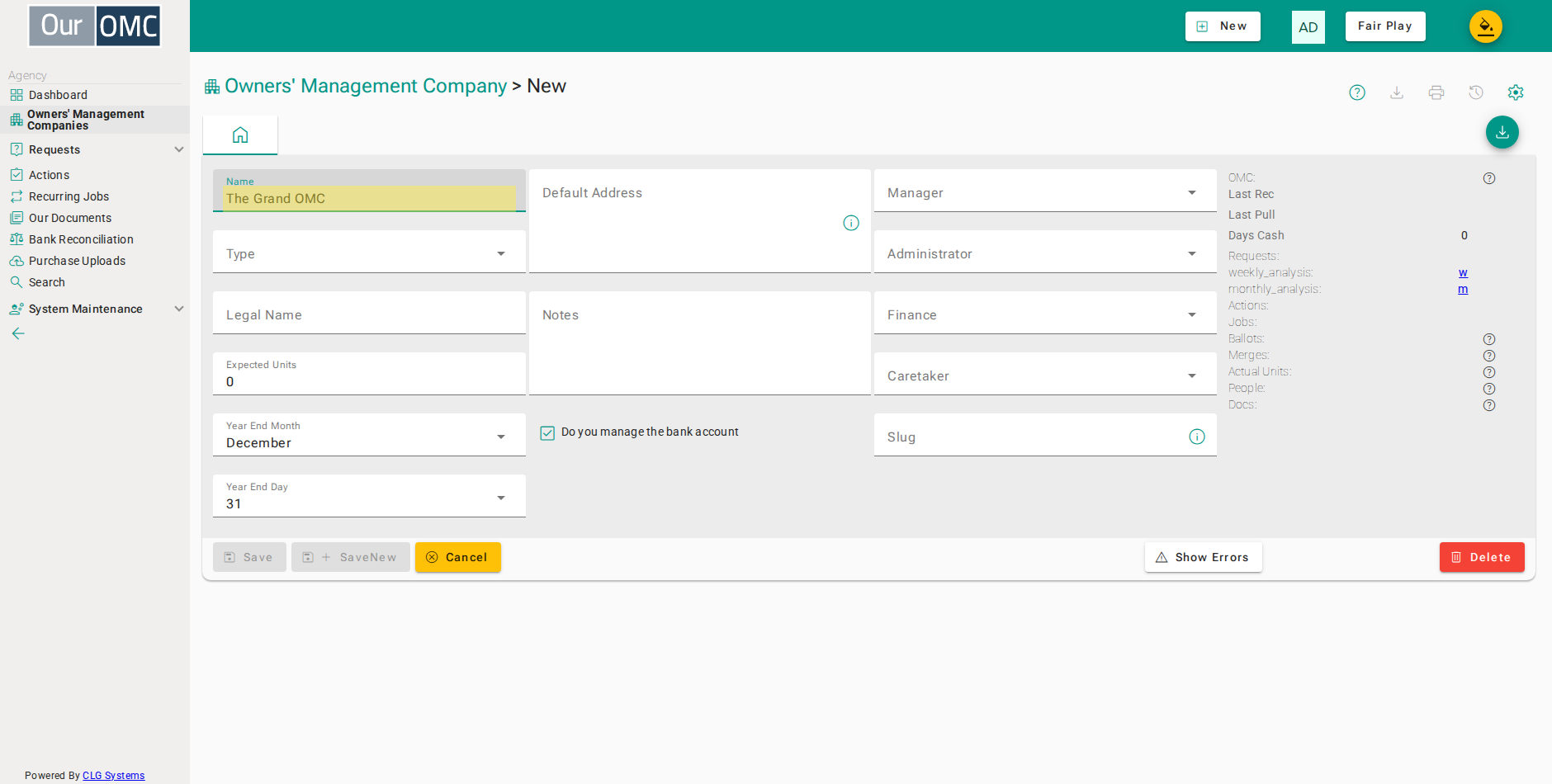Click the yellow Cancel button
Viewport: 1552px width, 784px height.
(x=458, y=557)
